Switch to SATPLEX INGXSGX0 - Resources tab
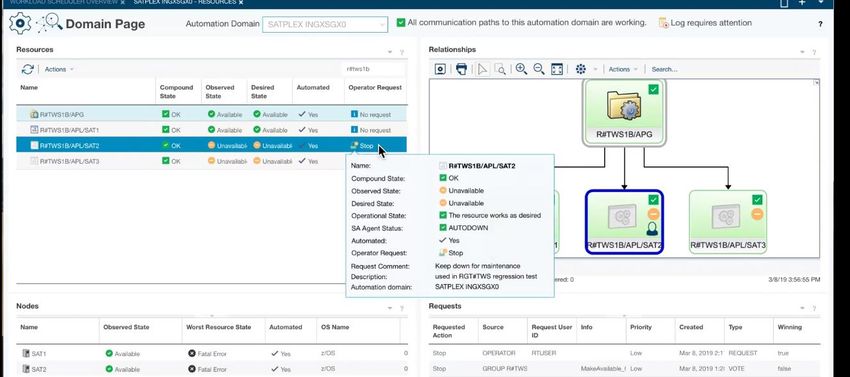850x377 pixels. point(184,2)
